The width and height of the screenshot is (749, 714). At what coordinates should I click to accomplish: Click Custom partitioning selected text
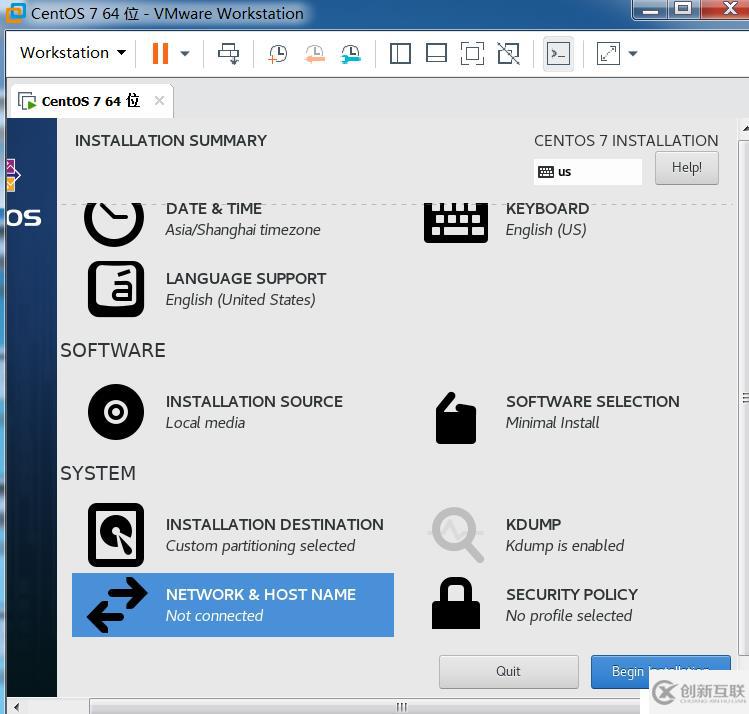tap(260, 545)
